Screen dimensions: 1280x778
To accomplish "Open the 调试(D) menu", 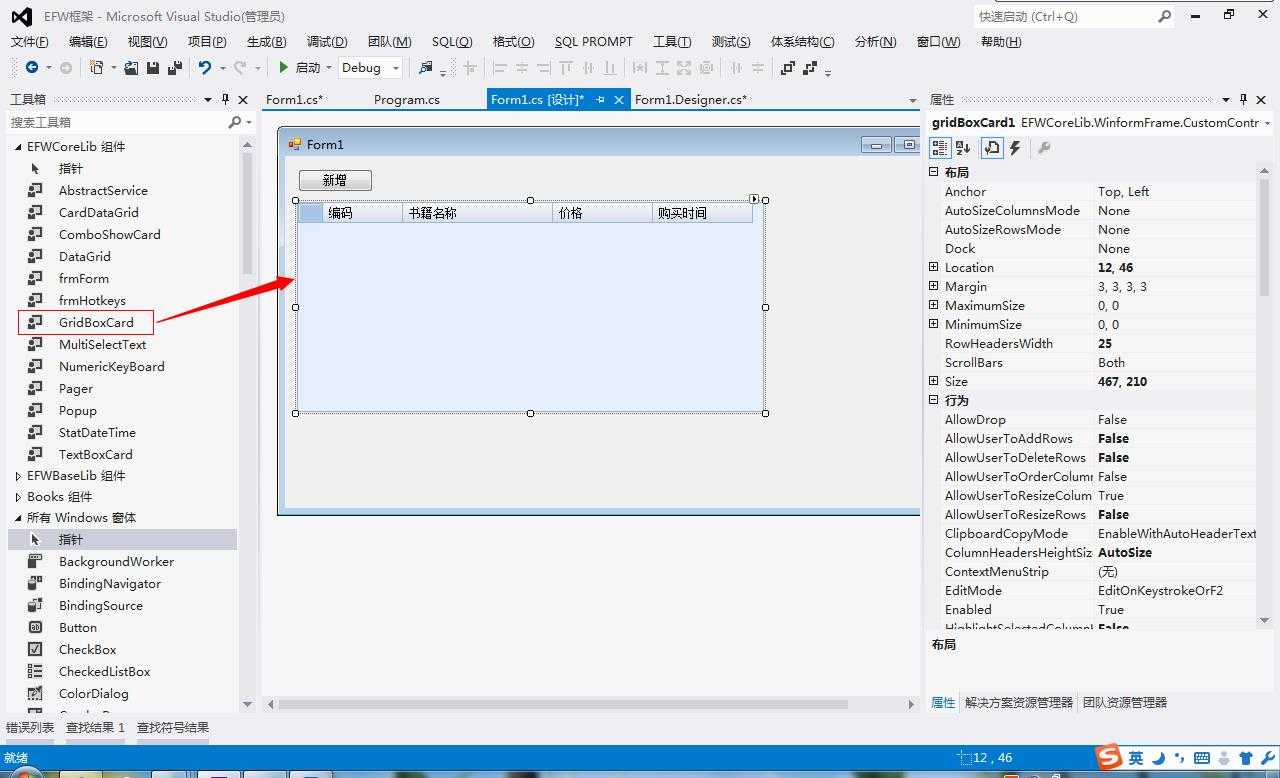I will [327, 41].
